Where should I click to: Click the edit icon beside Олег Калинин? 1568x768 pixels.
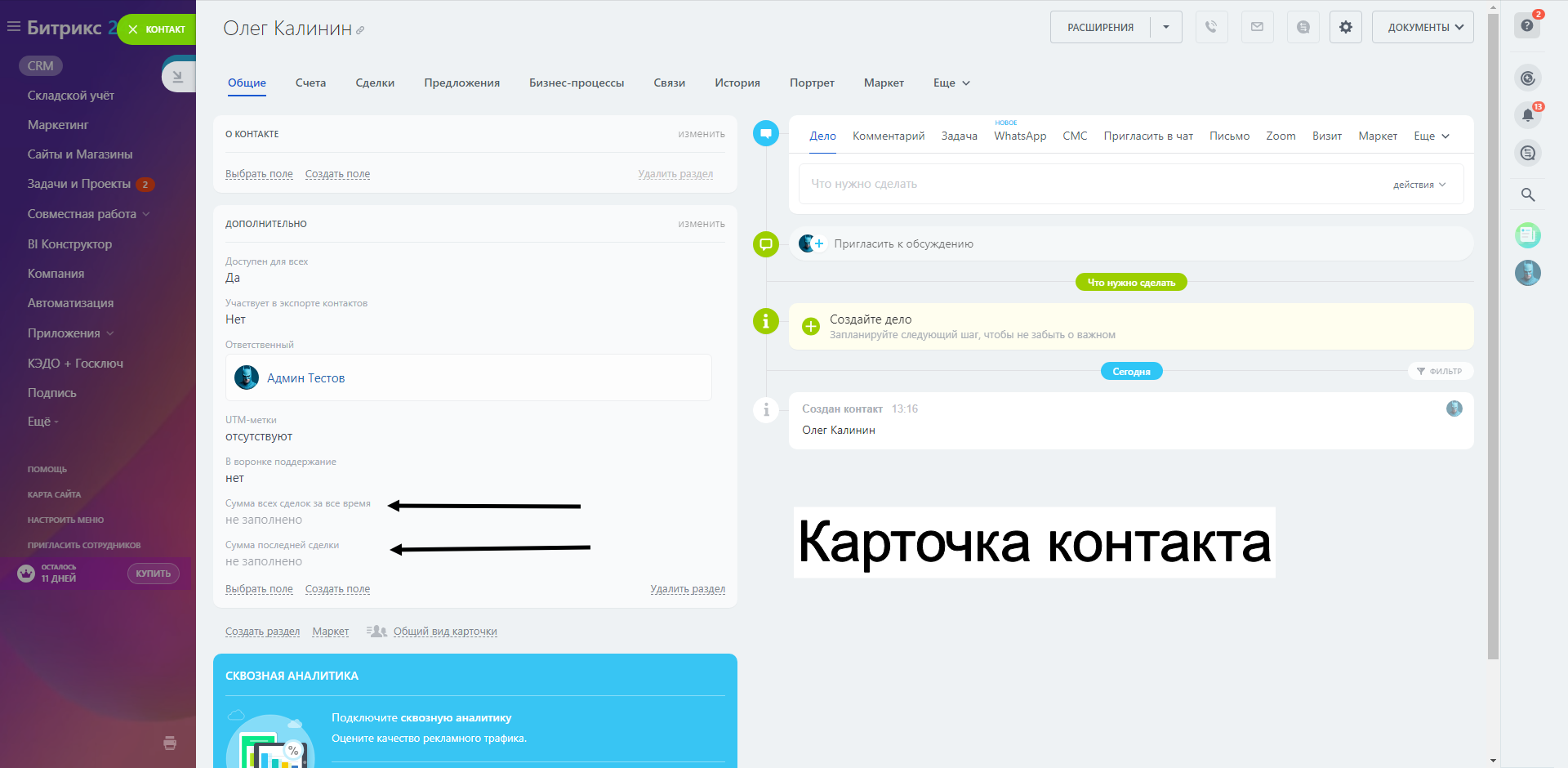tap(360, 30)
